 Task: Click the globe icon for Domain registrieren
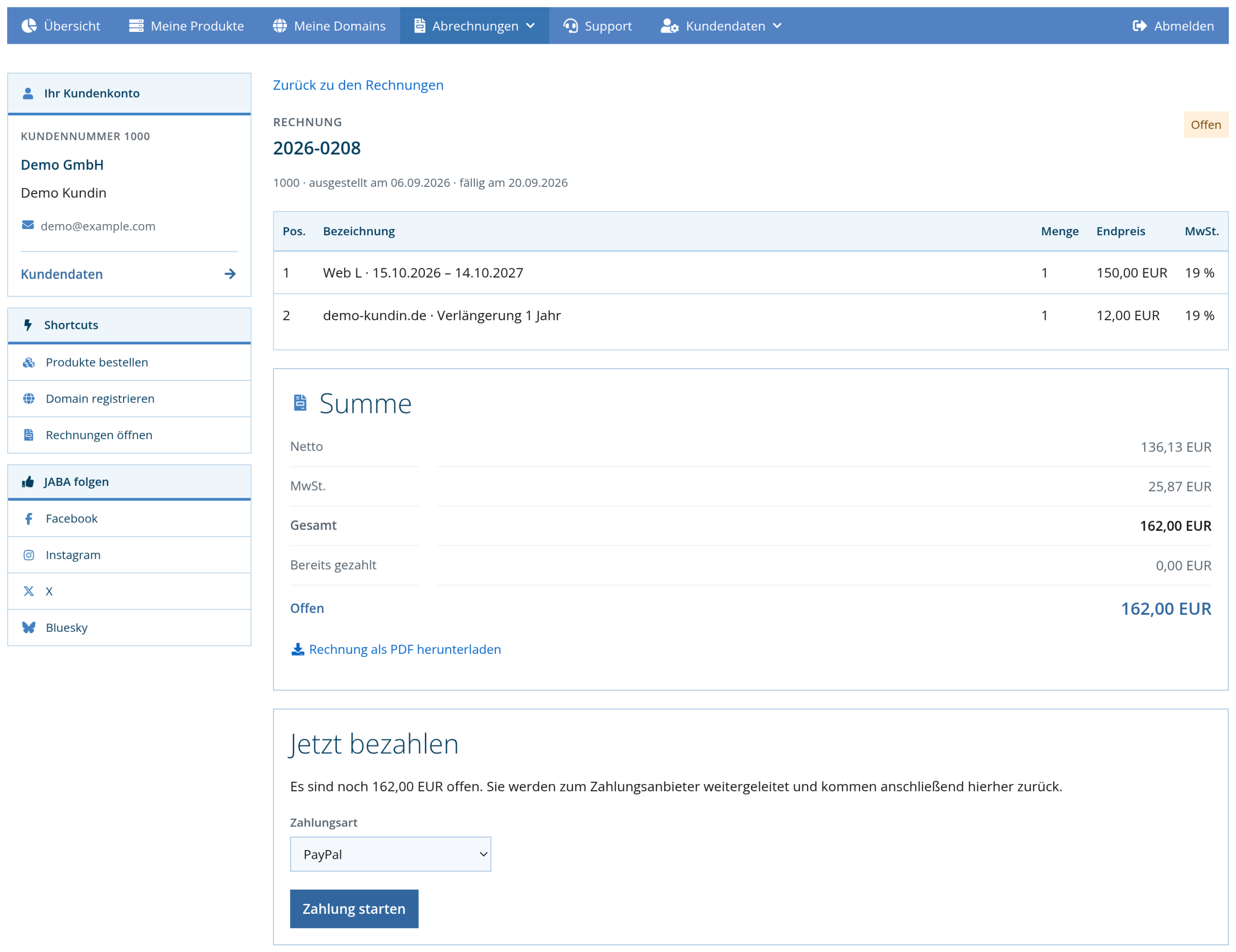[x=29, y=398]
